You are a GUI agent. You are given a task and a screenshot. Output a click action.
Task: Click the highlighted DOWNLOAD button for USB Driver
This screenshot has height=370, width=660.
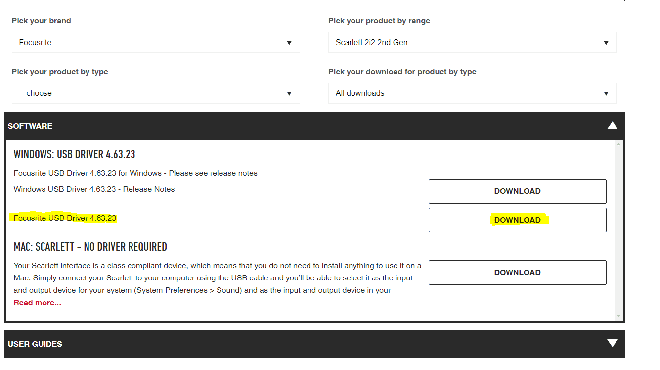(x=518, y=220)
